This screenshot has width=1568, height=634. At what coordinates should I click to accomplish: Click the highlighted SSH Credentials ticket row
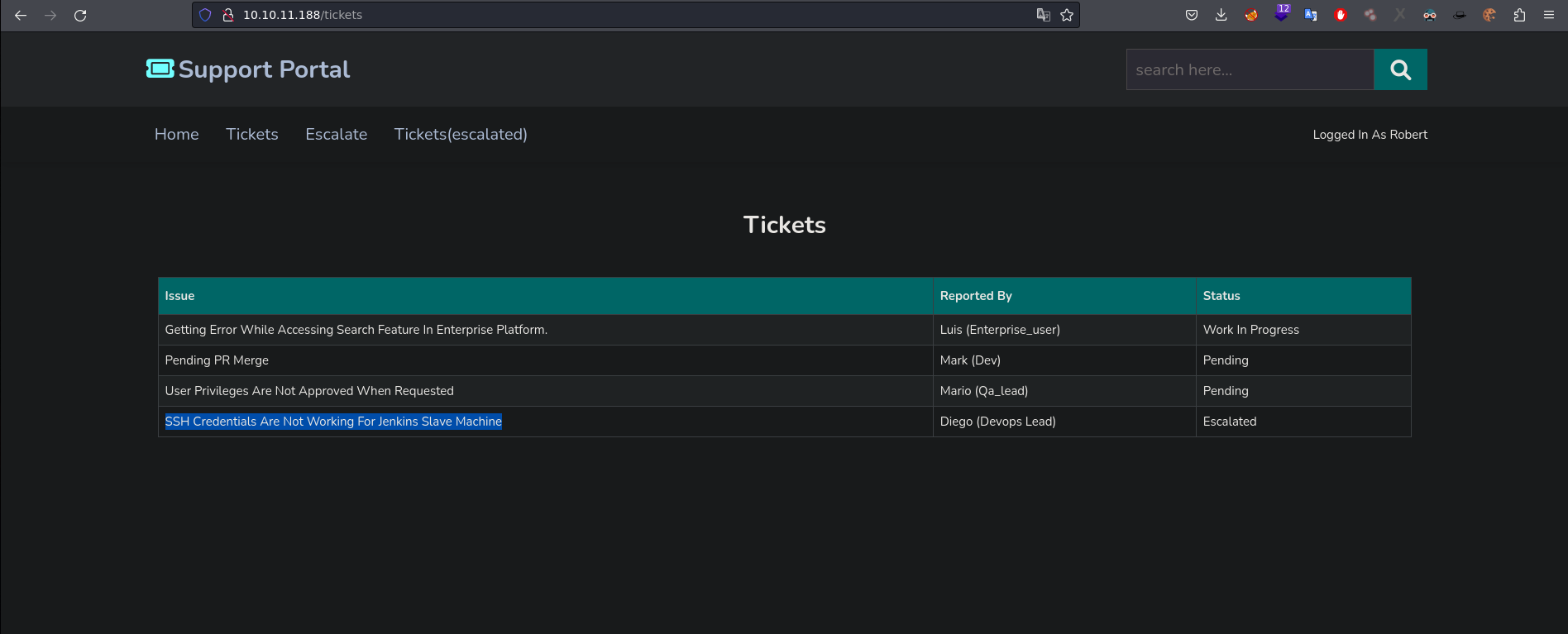pyautogui.click(x=333, y=422)
